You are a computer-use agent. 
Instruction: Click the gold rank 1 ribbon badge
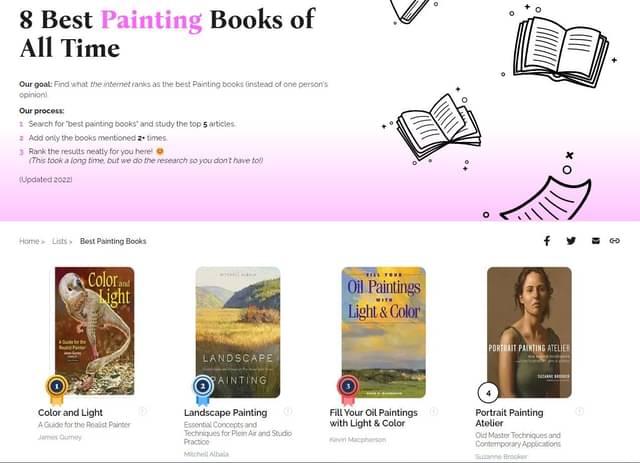57,389
